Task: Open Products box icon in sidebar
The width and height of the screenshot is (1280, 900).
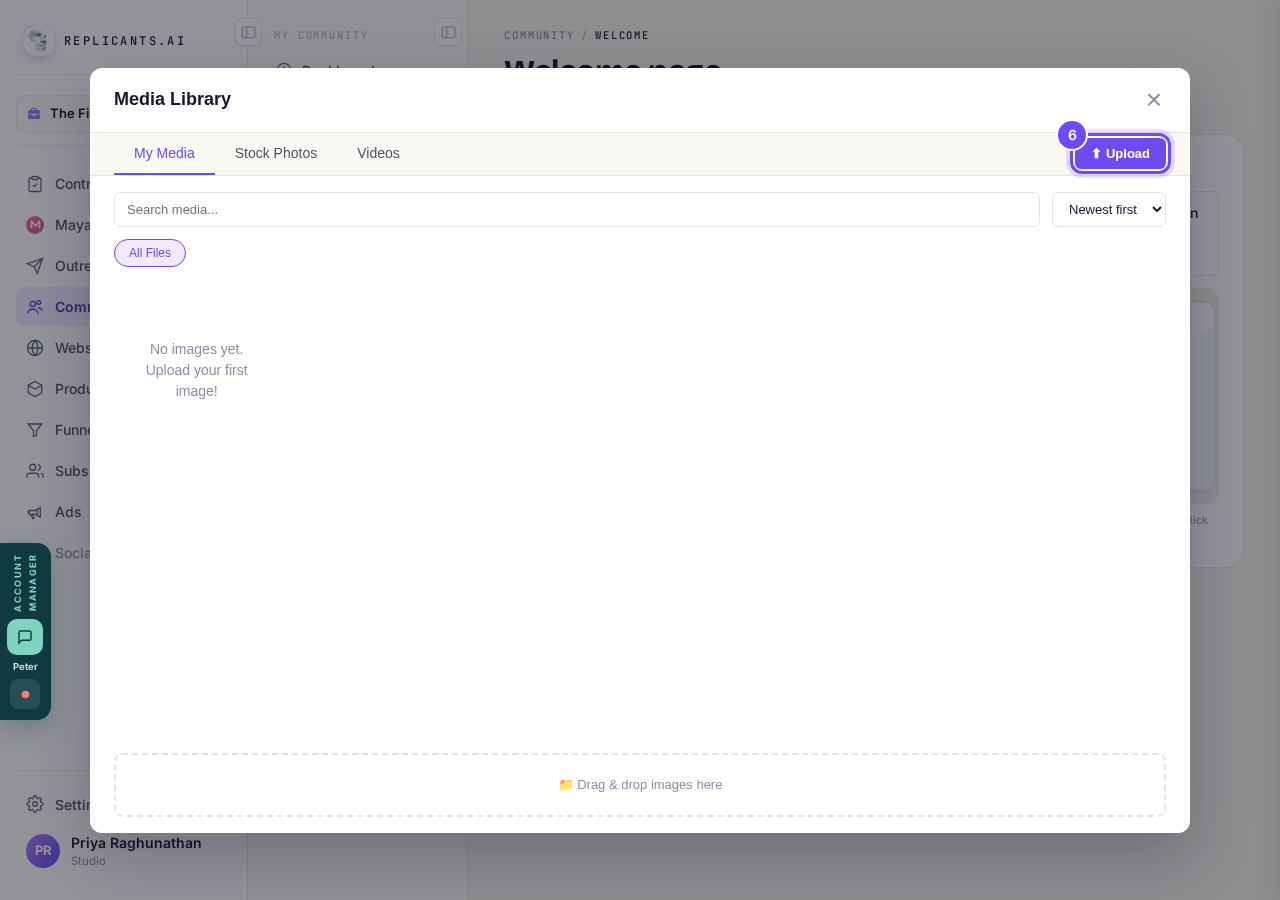Action: (35, 389)
